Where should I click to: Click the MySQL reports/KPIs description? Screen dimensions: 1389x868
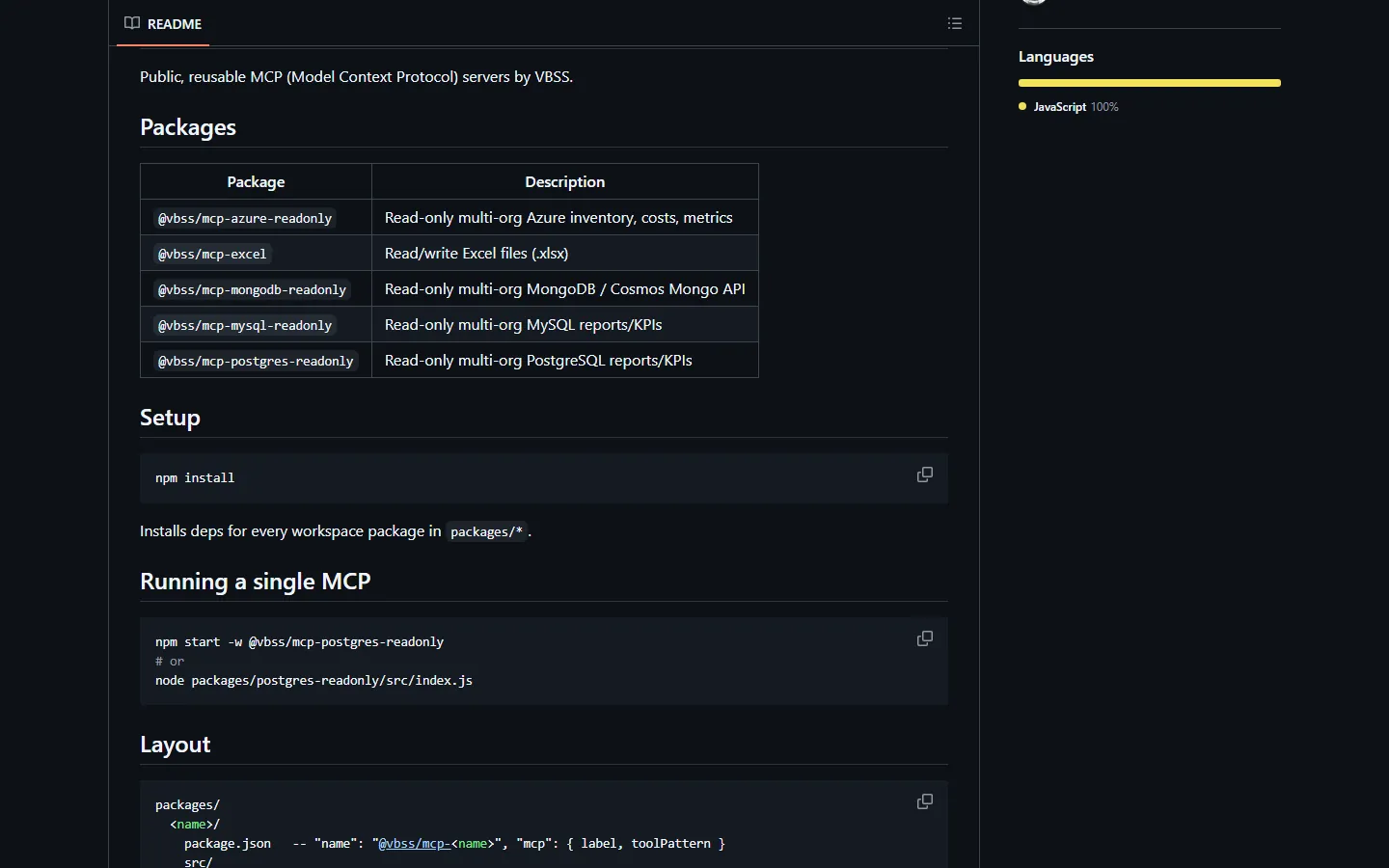coord(524,325)
